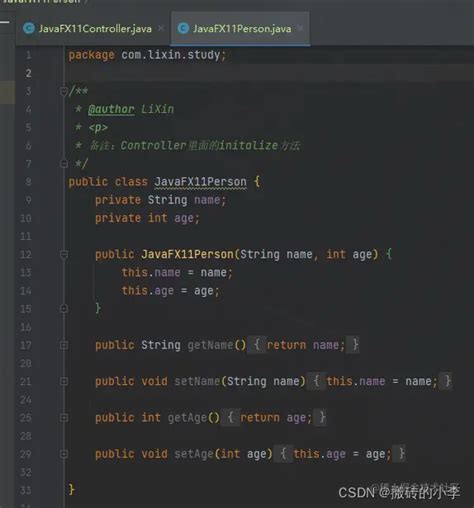Collapse comment fold end marker at line 7

64,164
